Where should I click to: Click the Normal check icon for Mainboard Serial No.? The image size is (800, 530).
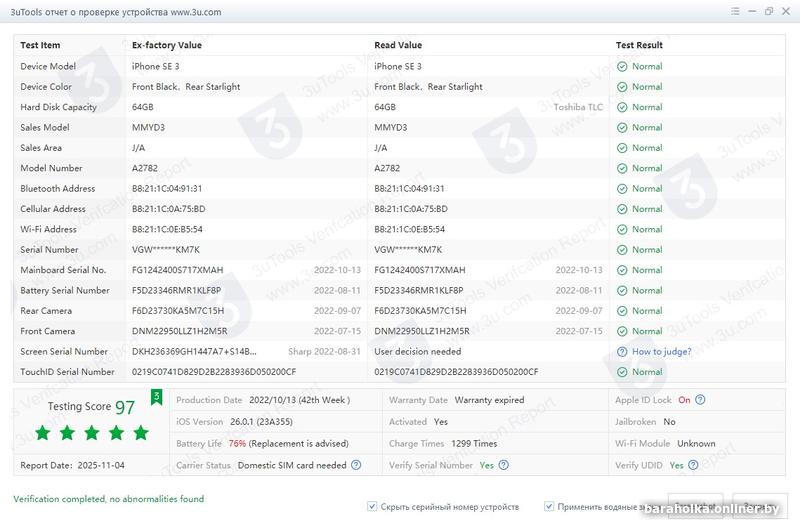point(622,270)
